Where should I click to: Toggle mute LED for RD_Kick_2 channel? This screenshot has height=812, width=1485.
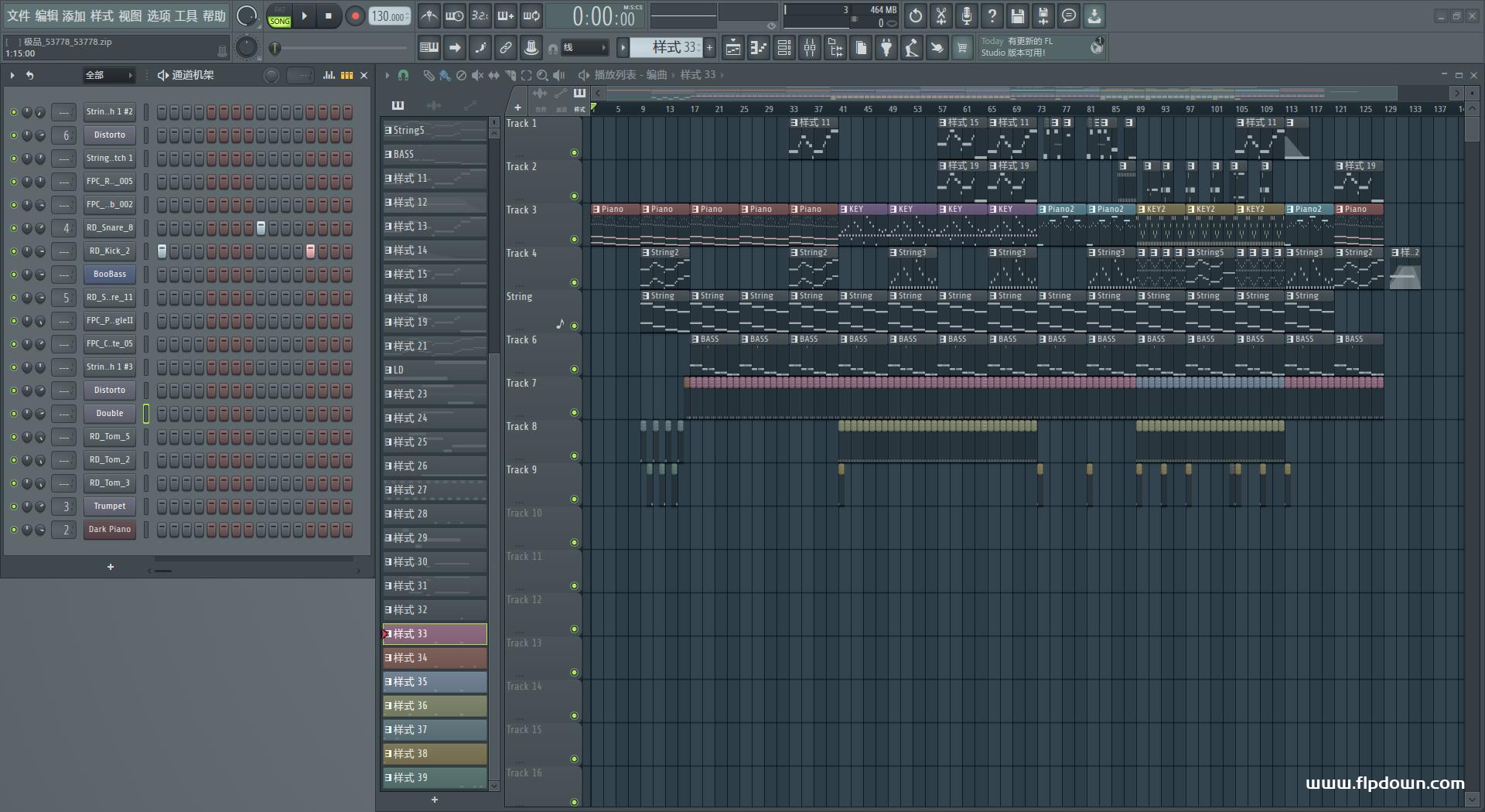pyautogui.click(x=13, y=251)
